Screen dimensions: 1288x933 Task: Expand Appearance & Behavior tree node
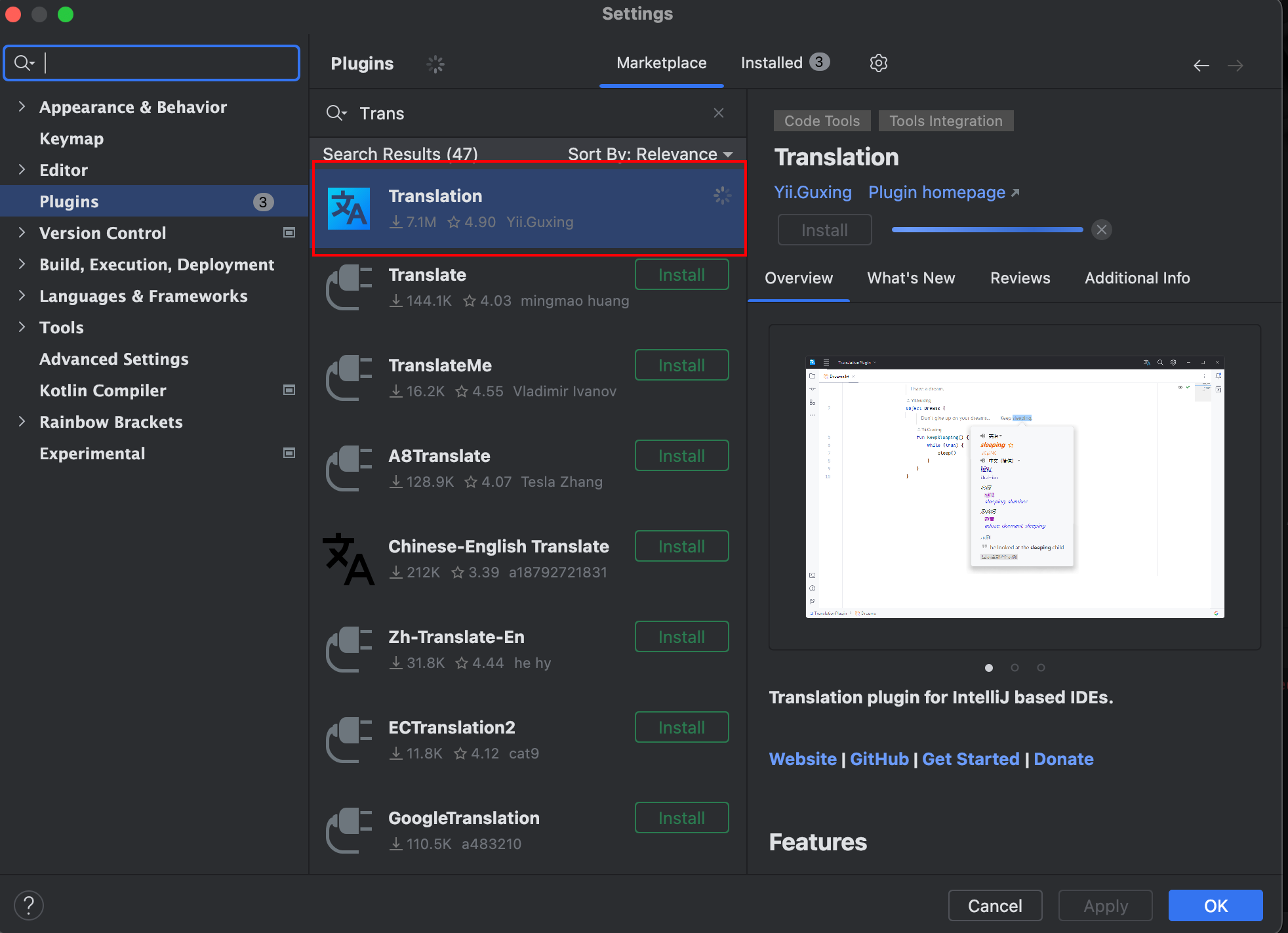[22, 106]
